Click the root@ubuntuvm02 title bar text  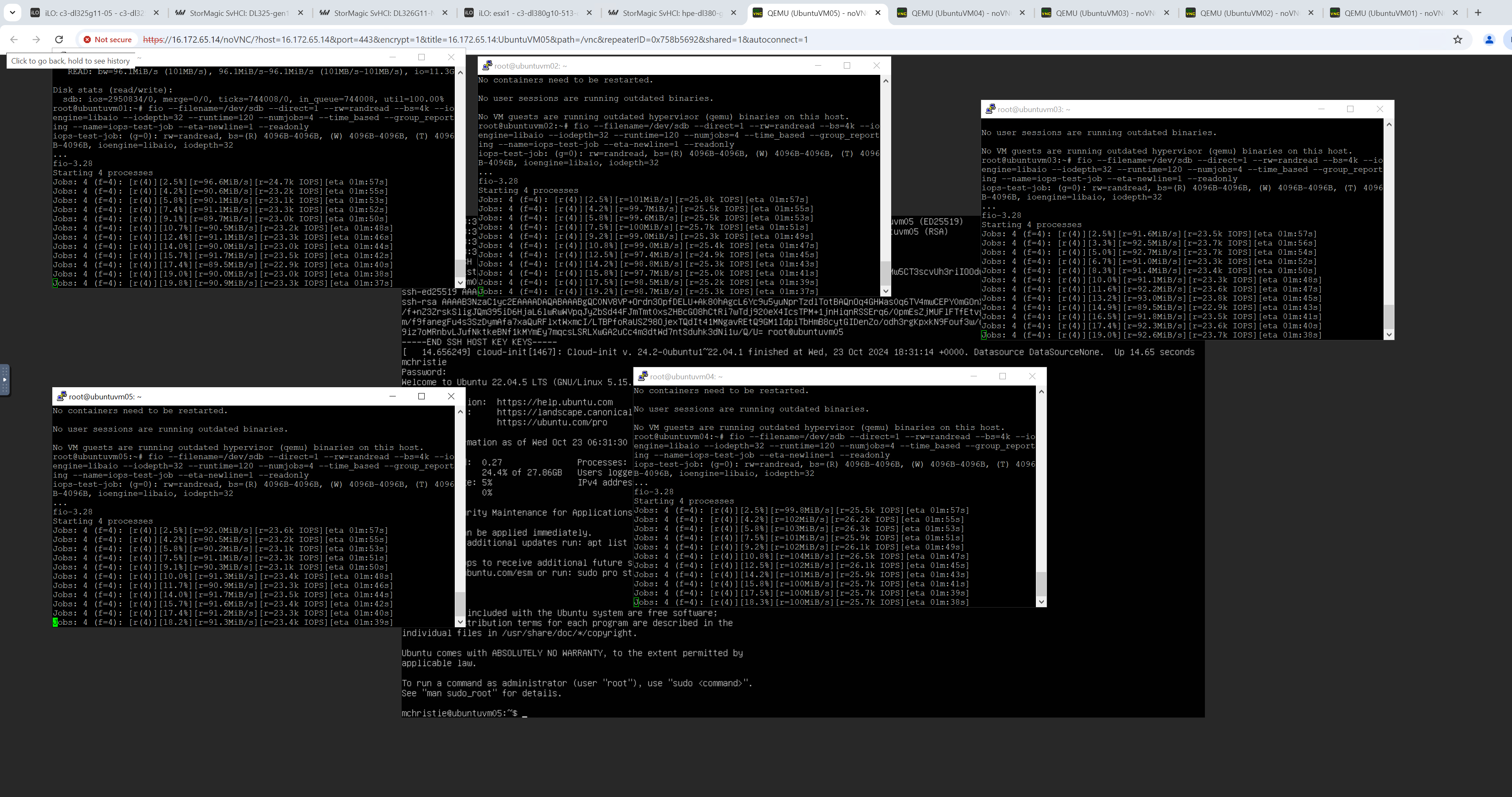[530, 66]
